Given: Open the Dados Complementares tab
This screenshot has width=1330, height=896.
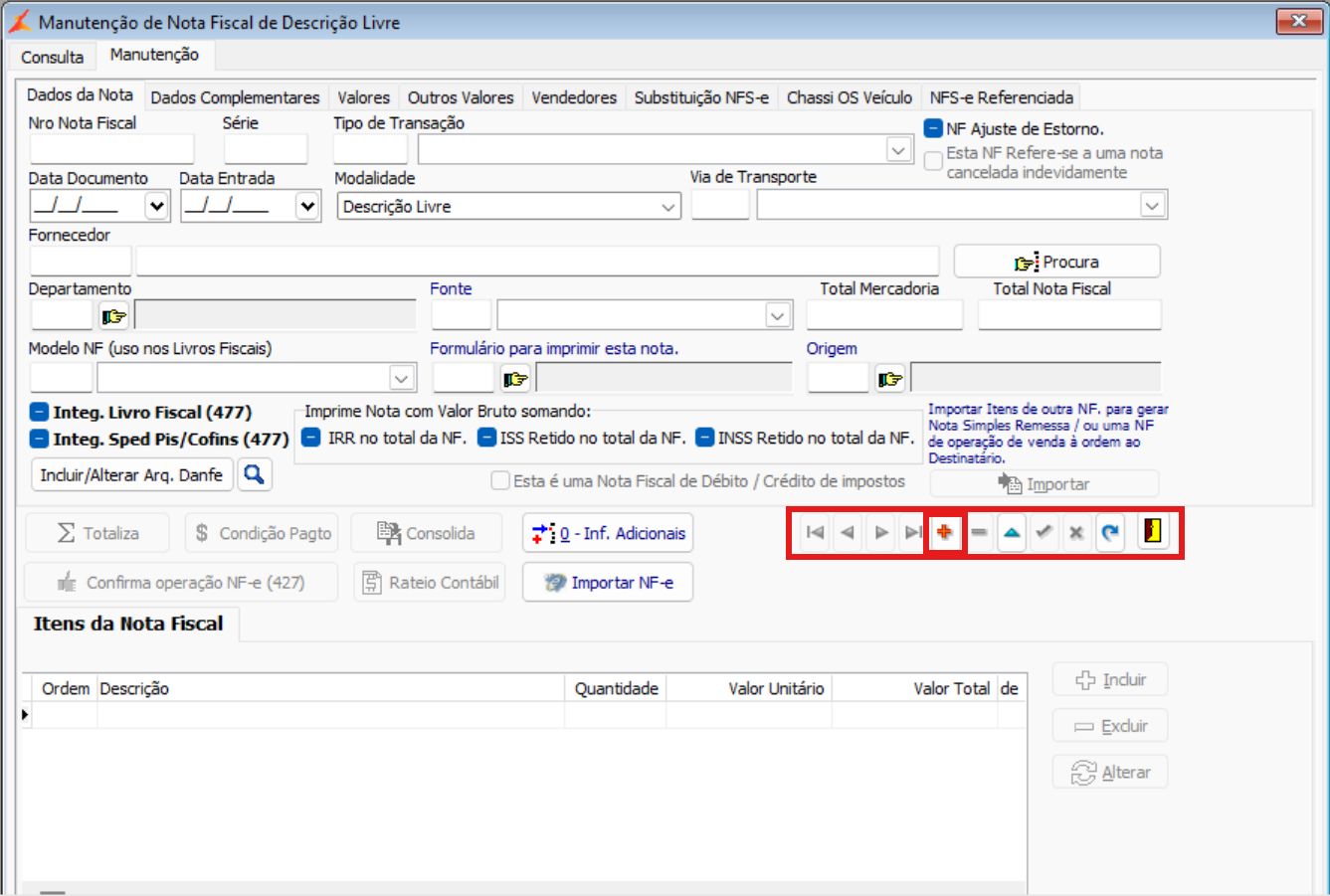Looking at the screenshot, I should (x=235, y=97).
